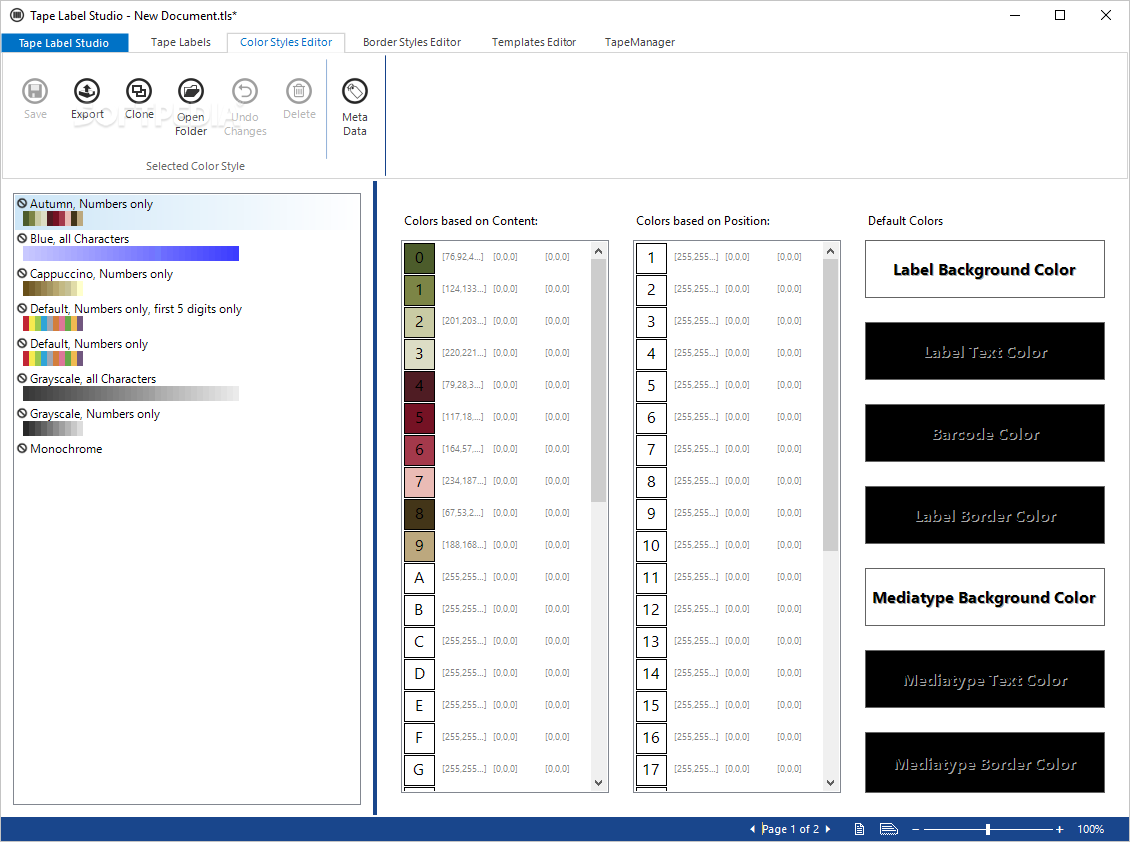Pick color swatch for content character A
The width and height of the screenshot is (1130, 842).
[419, 577]
